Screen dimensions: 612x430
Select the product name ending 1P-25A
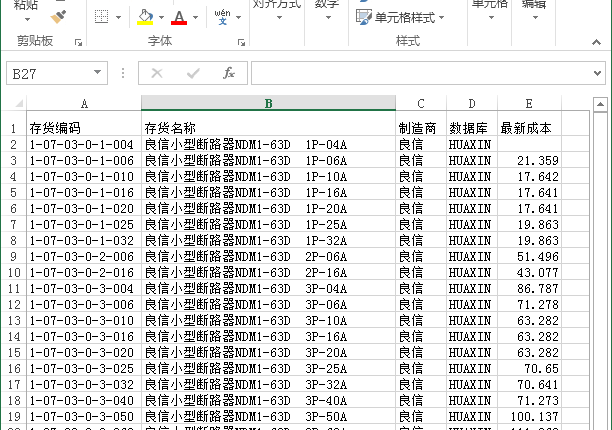268,224
